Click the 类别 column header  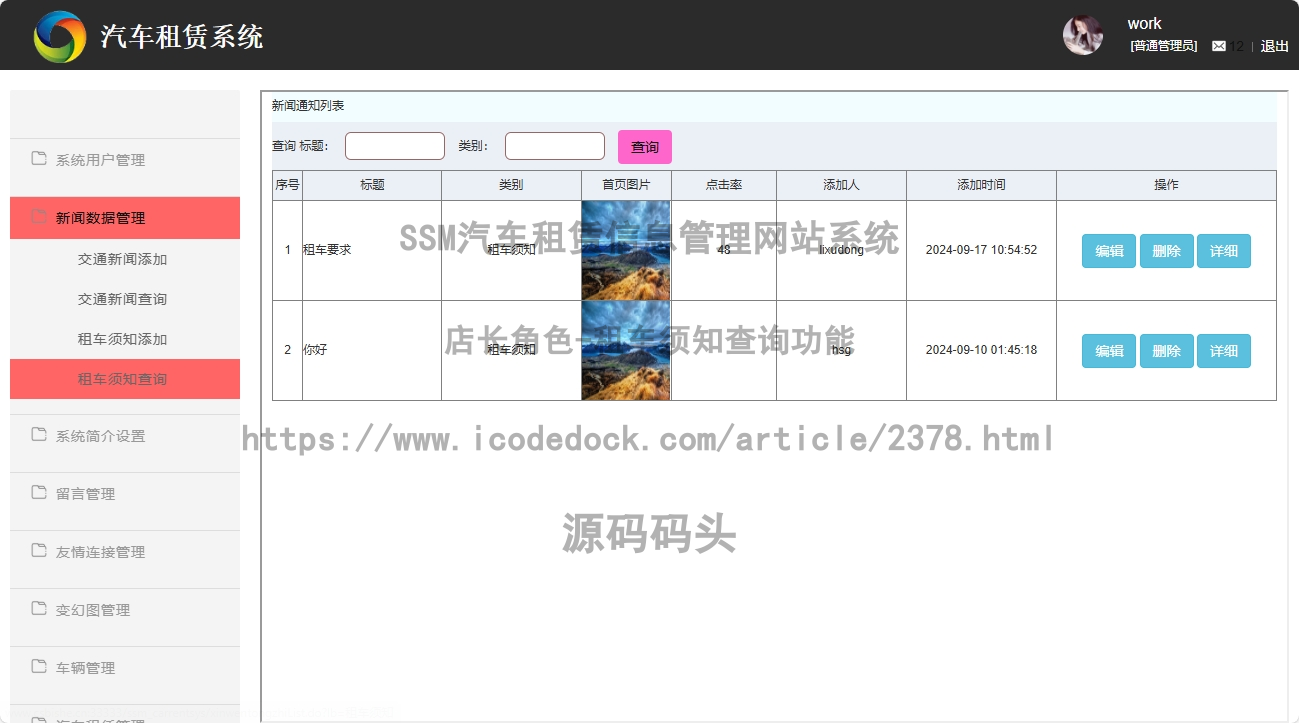(511, 185)
